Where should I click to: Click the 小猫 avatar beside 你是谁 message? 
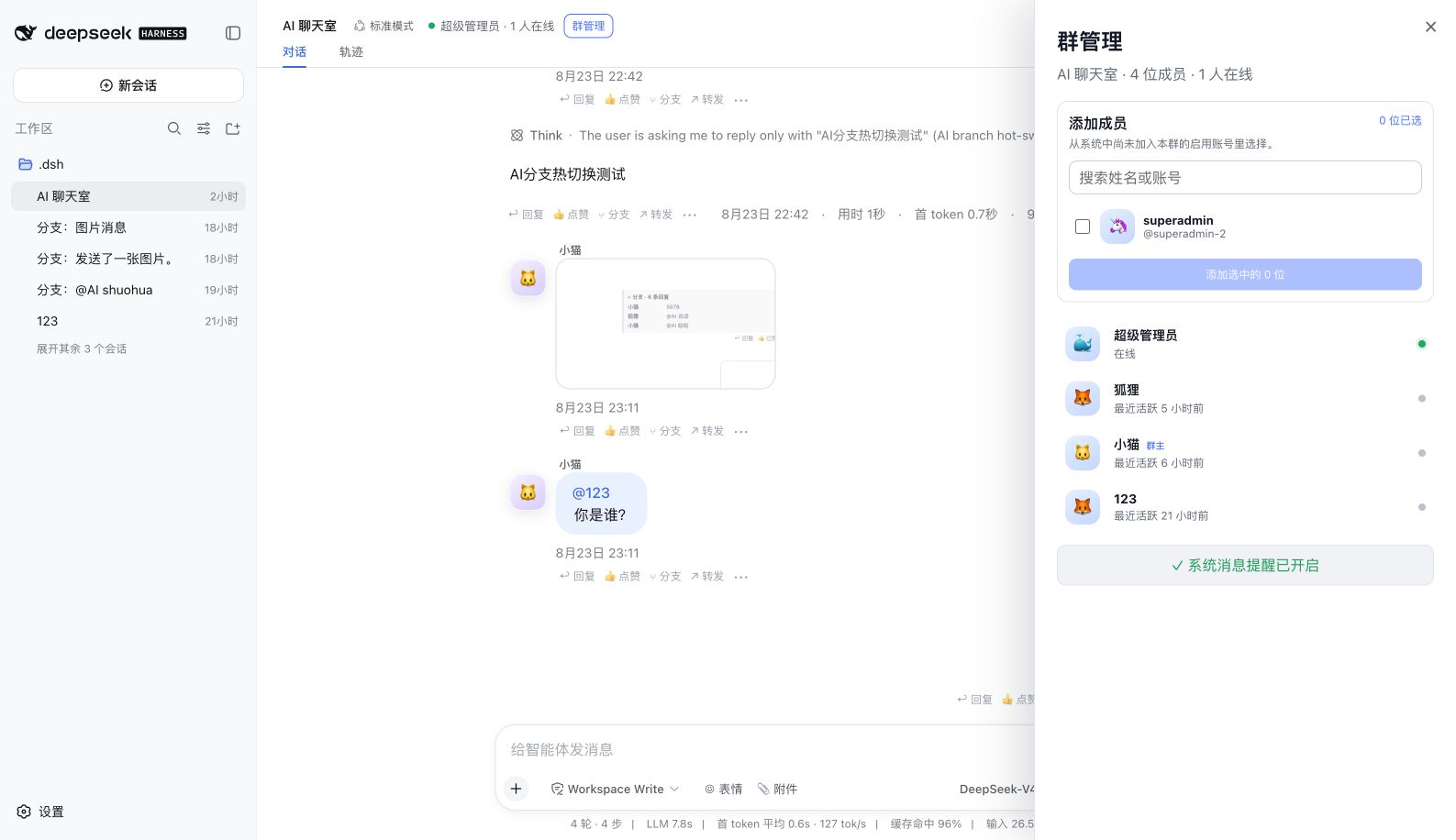(x=528, y=492)
